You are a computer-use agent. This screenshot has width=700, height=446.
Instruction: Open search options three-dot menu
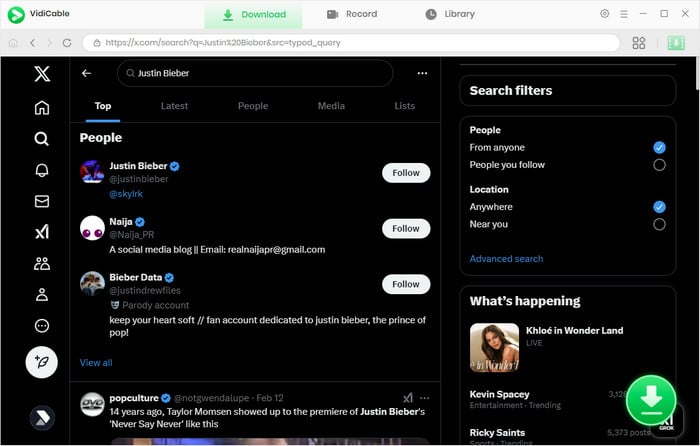[422, 73]
